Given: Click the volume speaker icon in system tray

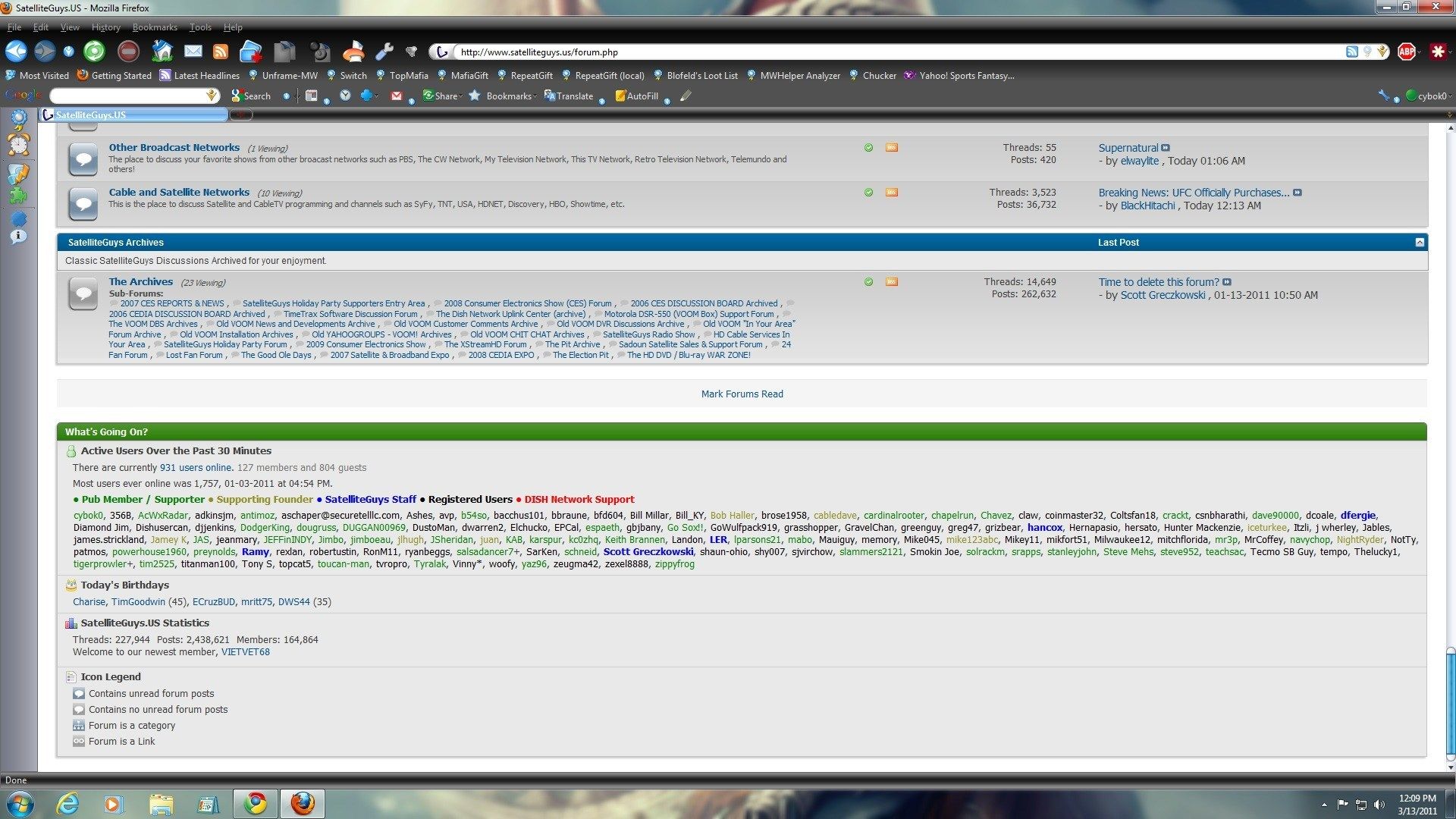Looking at the screenshot, I should point(1379,805).
